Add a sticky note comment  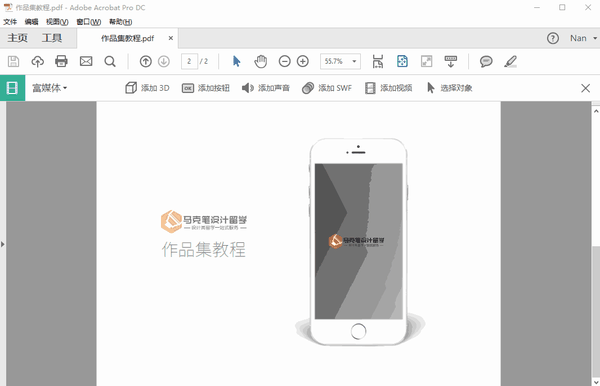(x=486, y=61)
